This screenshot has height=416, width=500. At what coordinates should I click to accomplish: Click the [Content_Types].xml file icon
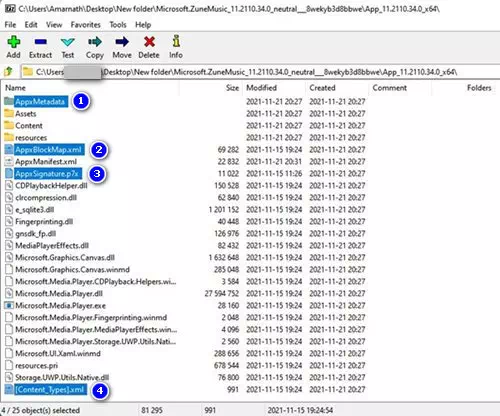[x=9, y=390]
